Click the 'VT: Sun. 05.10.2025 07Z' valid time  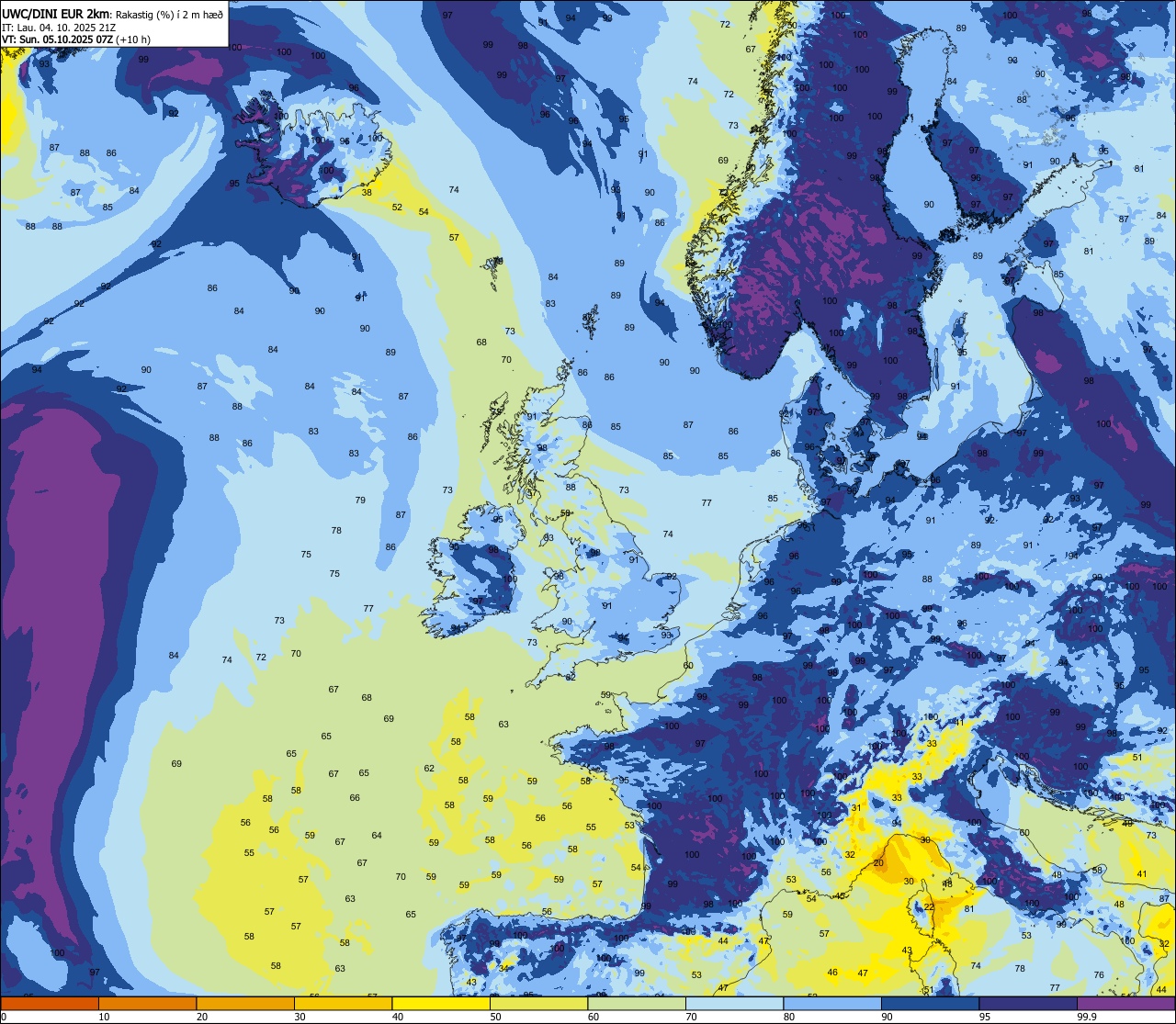[57, 39]
